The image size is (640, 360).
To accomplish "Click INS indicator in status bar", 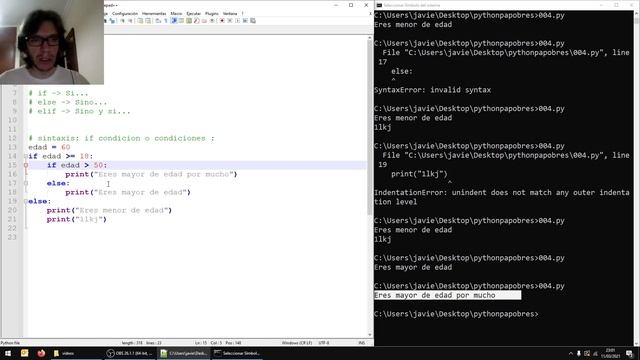I will pyautogui.click(x=362, y=343).
